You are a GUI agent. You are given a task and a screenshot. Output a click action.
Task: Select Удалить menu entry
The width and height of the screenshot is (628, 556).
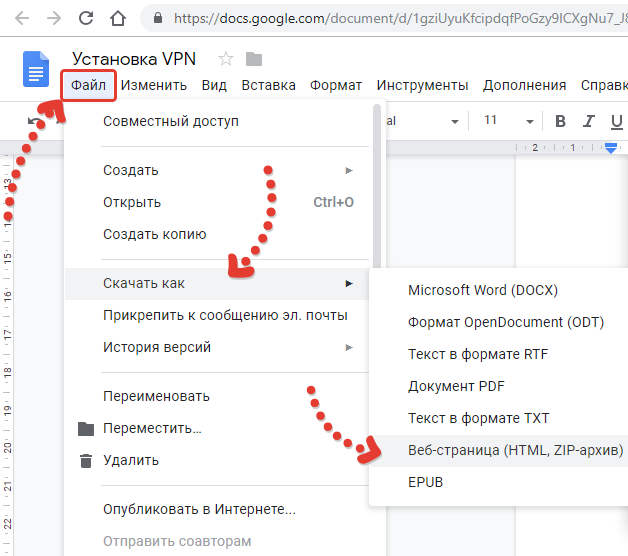(217, 461)
